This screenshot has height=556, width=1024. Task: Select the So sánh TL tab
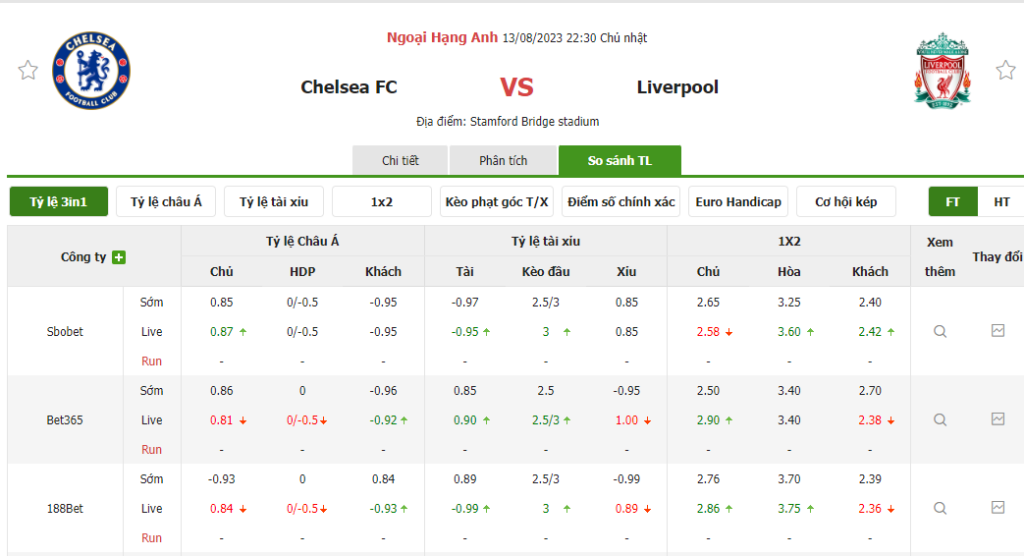pos(619,161)
